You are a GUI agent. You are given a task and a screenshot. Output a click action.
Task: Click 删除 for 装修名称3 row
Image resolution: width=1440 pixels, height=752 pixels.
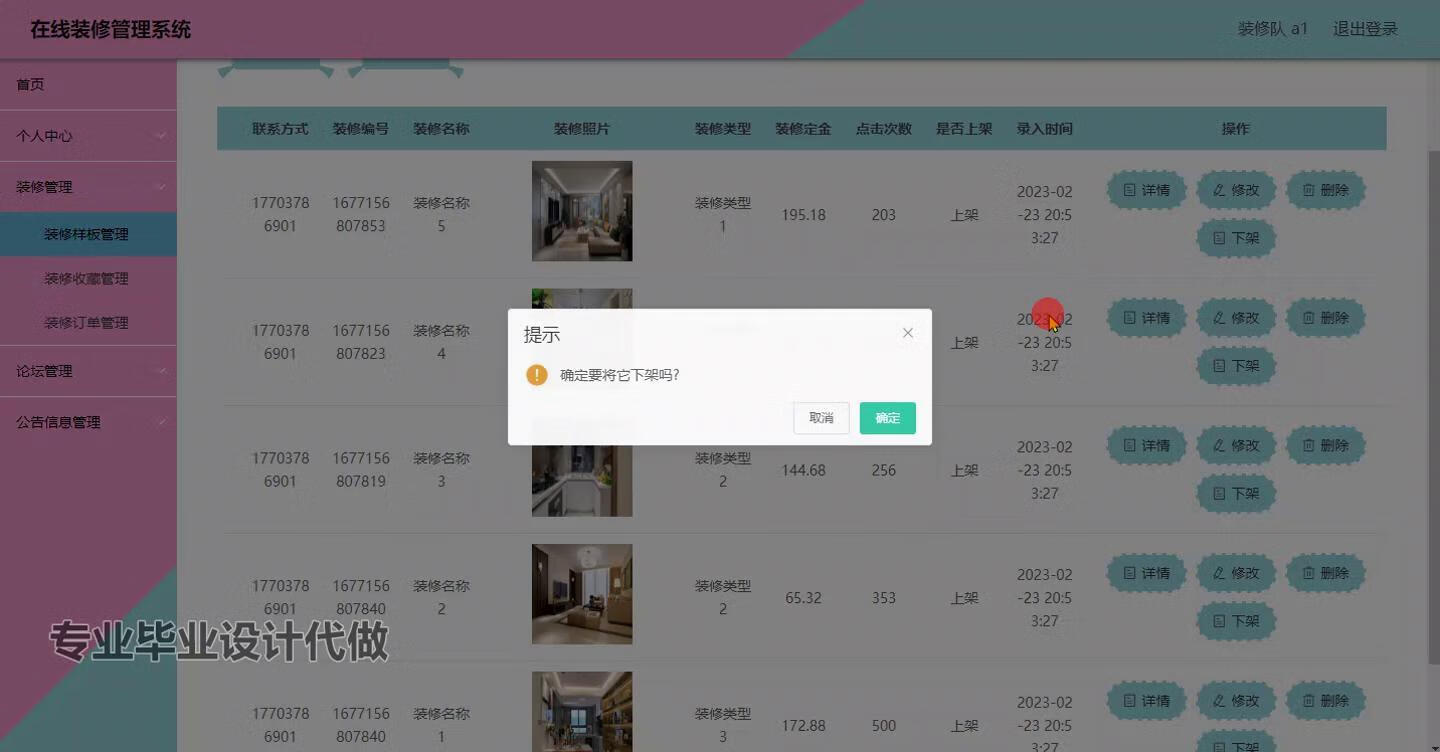click(1325, 446)
